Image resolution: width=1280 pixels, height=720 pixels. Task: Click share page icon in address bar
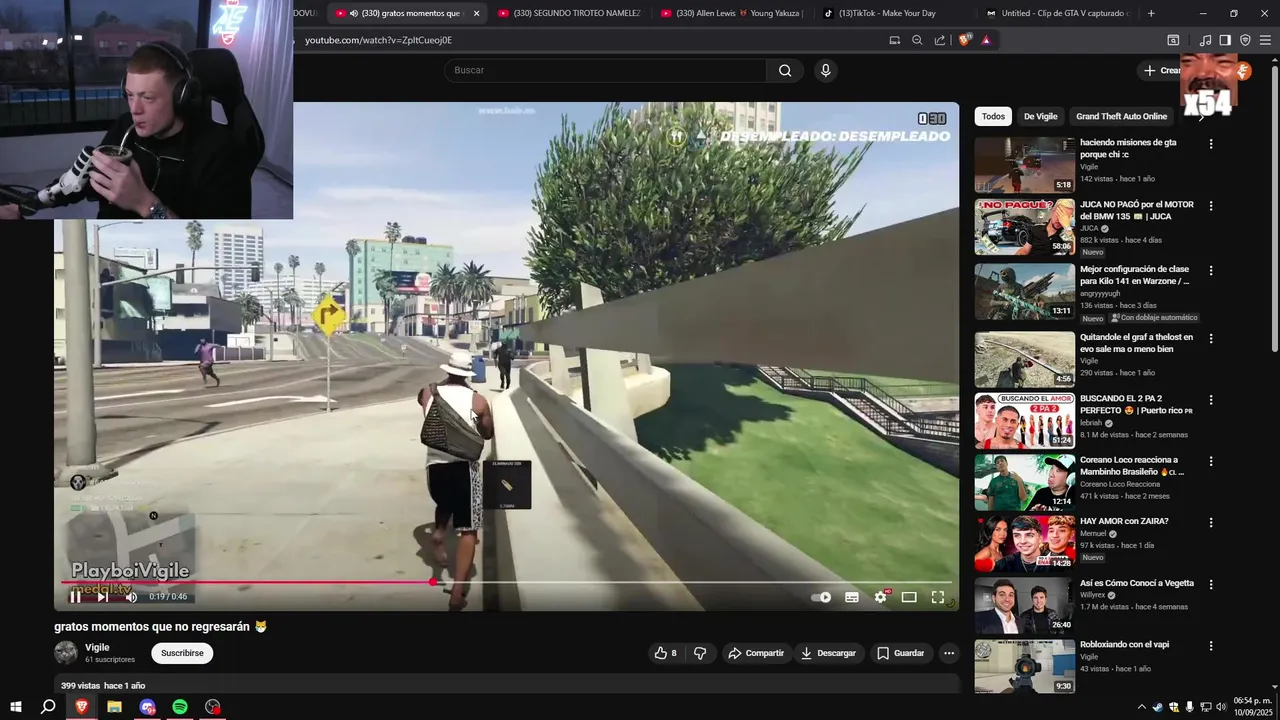[940, 40]
